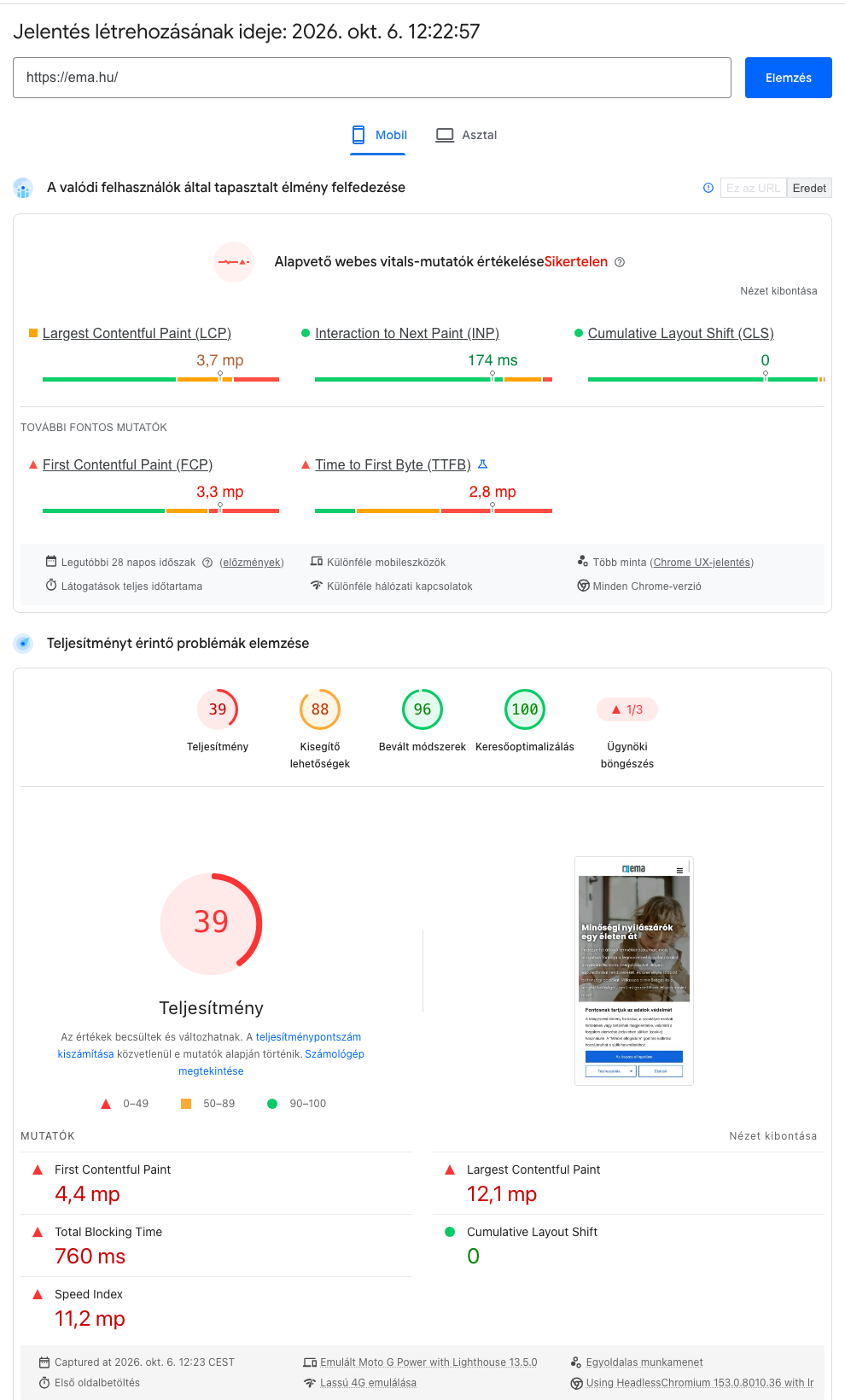
Task: Click the large 39 performance gauge
Action: [x=211, y=924]
